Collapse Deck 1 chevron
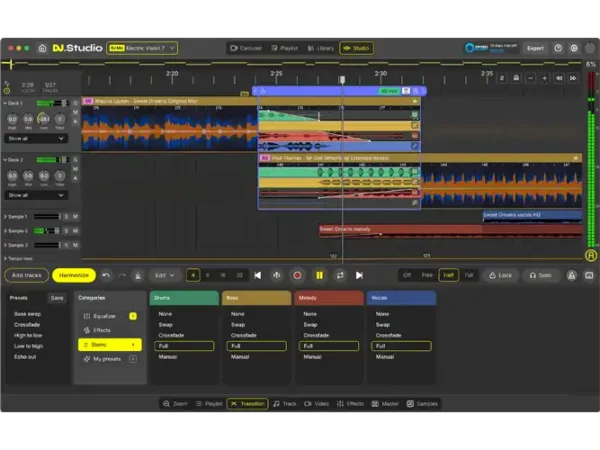This screenshot has height=450, width=600. (x=5, y=103)
